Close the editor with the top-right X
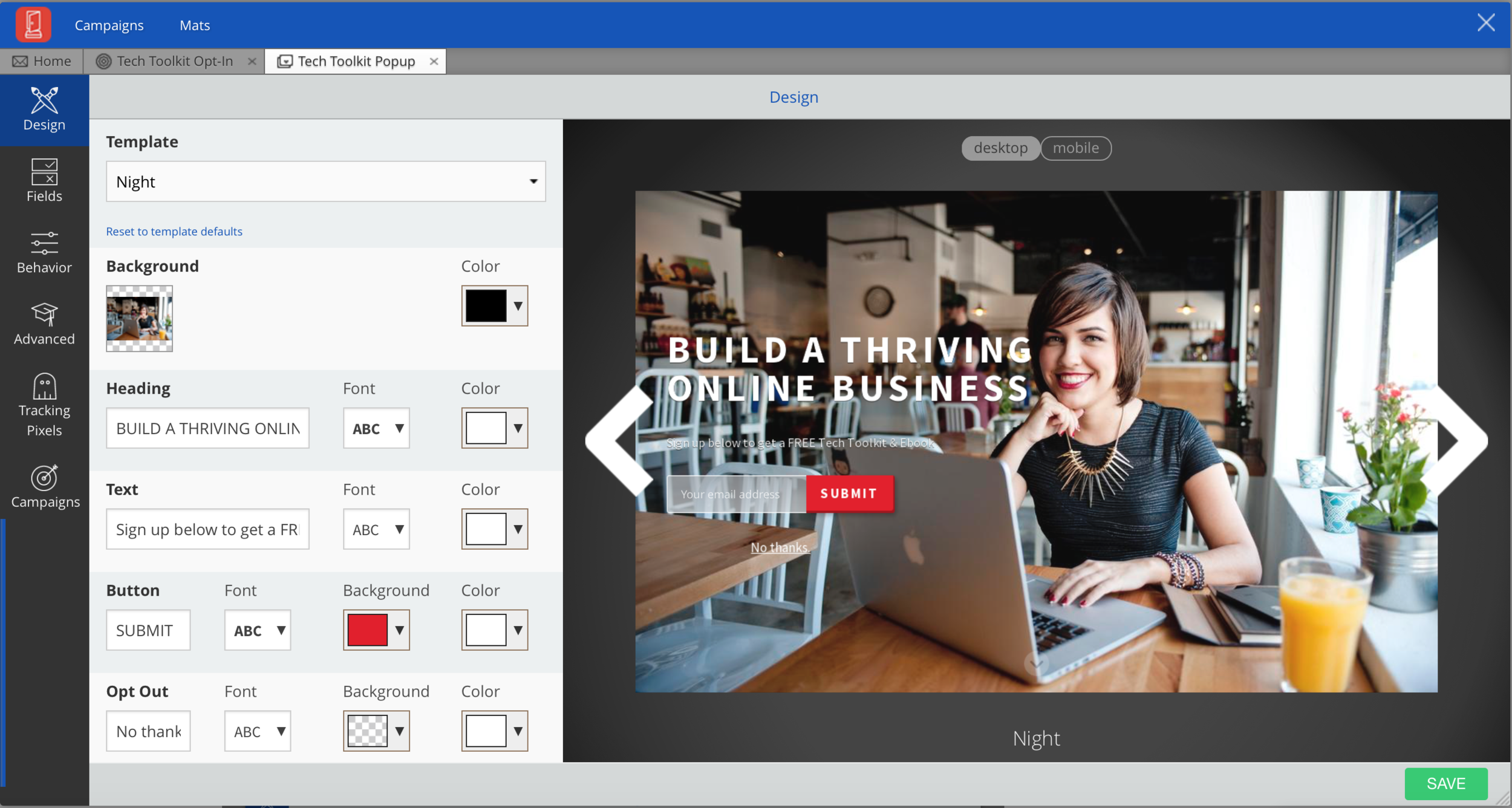Image resolution: width=1512 pixels, height=808 pixels. (x=1486, y=23)
